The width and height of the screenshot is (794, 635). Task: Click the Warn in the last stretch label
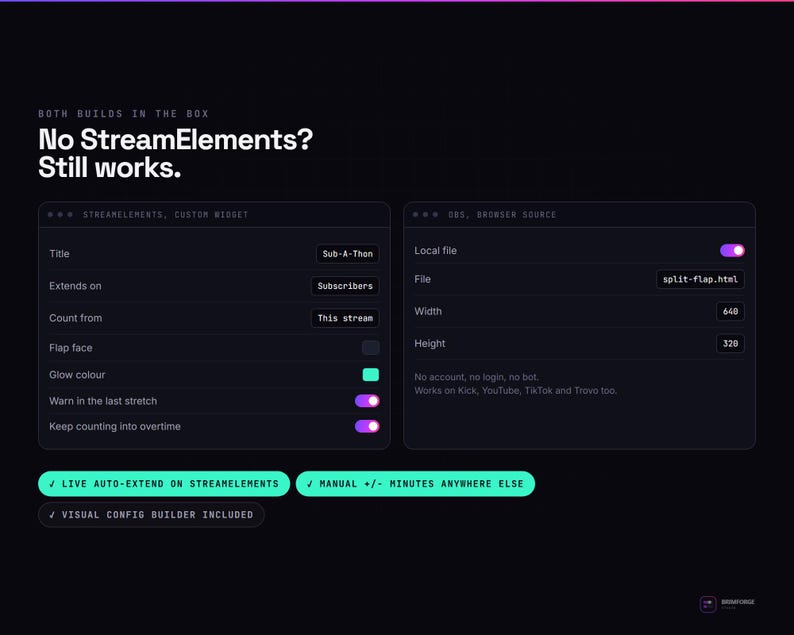click(x=103, y=401)
